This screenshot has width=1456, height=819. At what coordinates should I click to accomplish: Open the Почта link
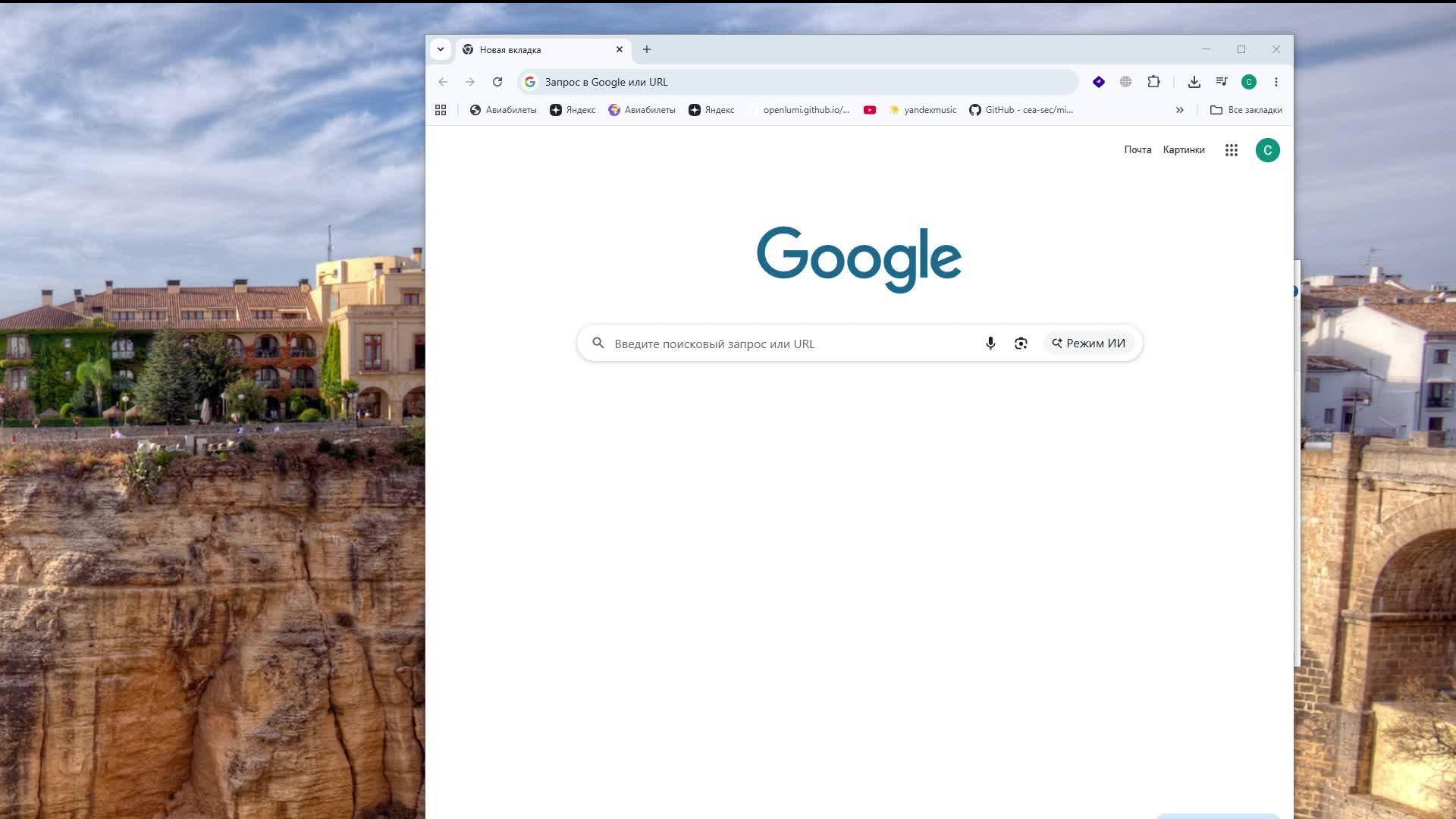pyautogui.click(x=1137, y=150)
